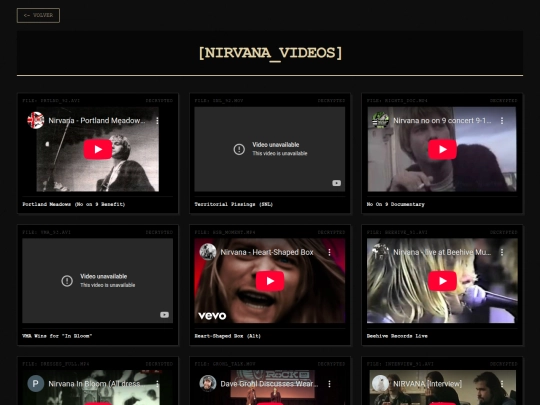Click 'FILE: SNL_92.MOV' label

pyautogui.click(x=219, y=101)
